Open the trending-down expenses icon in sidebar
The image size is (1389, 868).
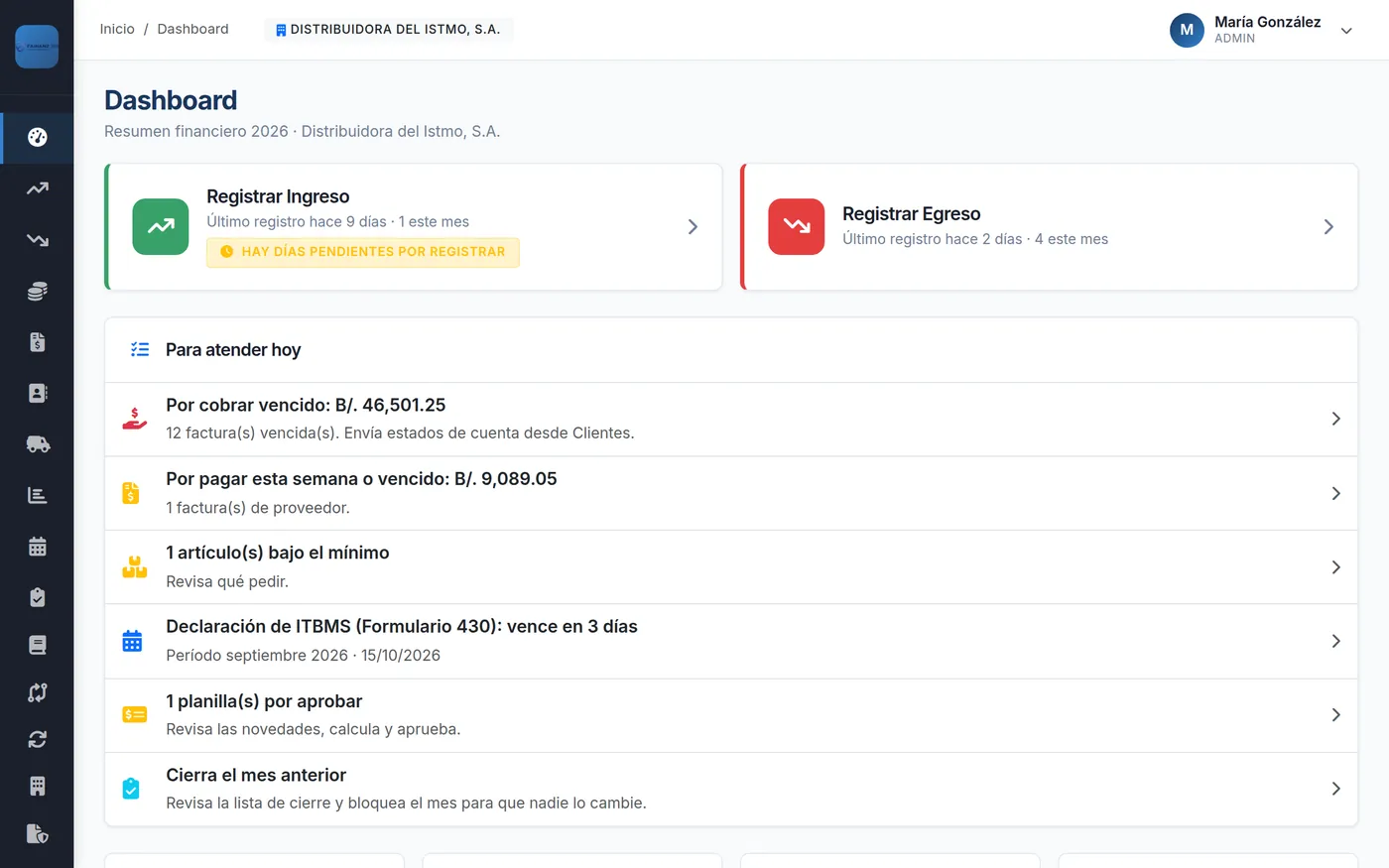38,240
